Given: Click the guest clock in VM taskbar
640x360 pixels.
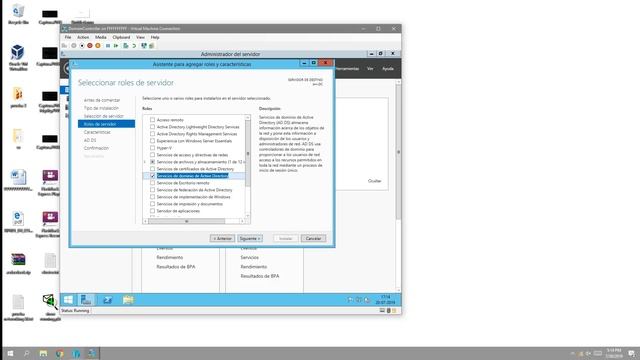Looking at the screenshot, I should click(385, 300).
